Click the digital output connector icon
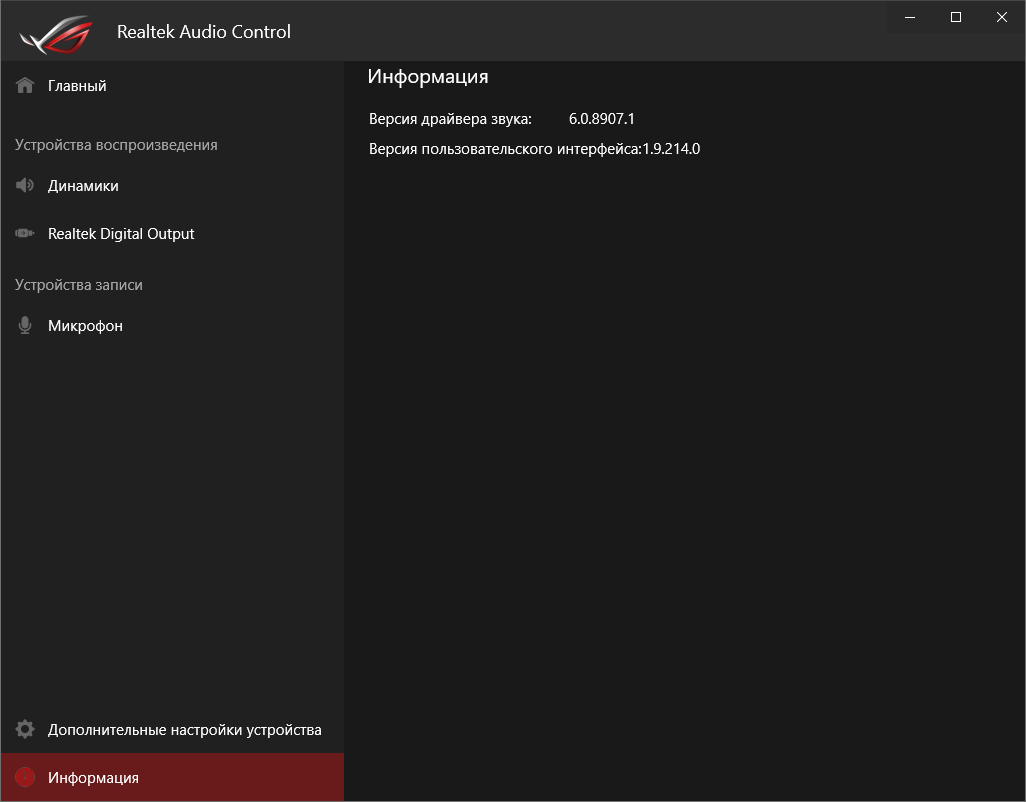Screen dimensions: 1026x802 click(x=25, y=234)
